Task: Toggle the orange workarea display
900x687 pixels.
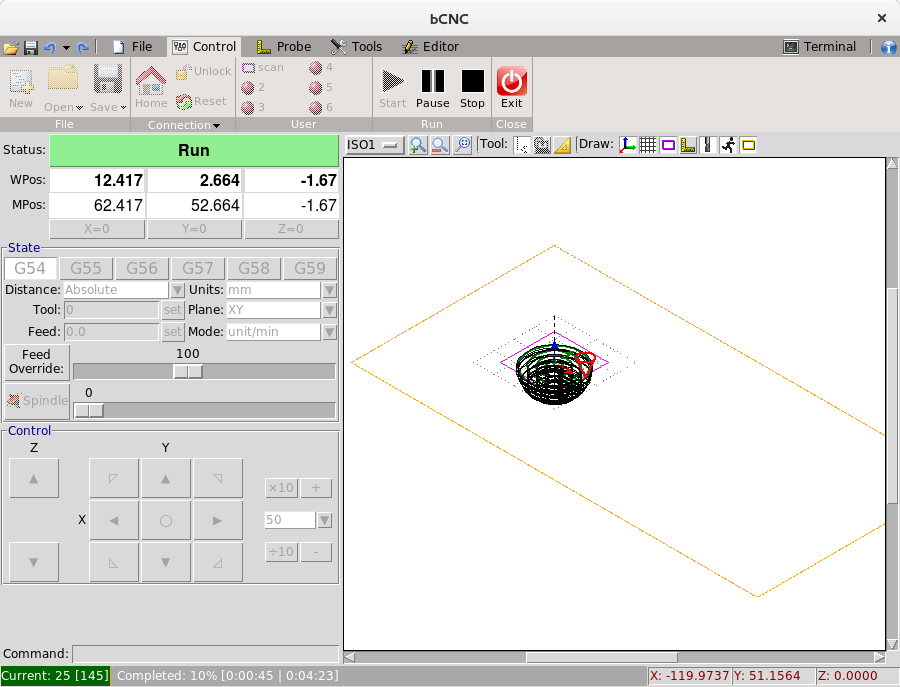Action: coord(748,145)
